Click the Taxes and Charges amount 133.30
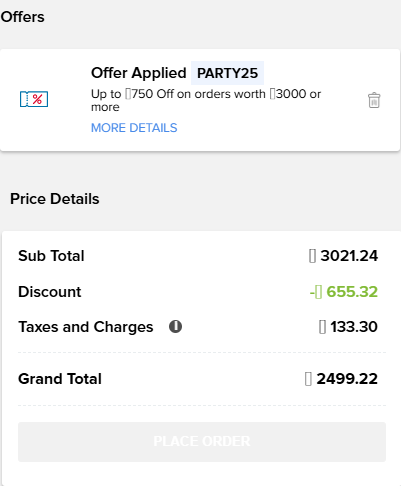The width and height of the screenshot is (401, 486). tap(354, 327)
